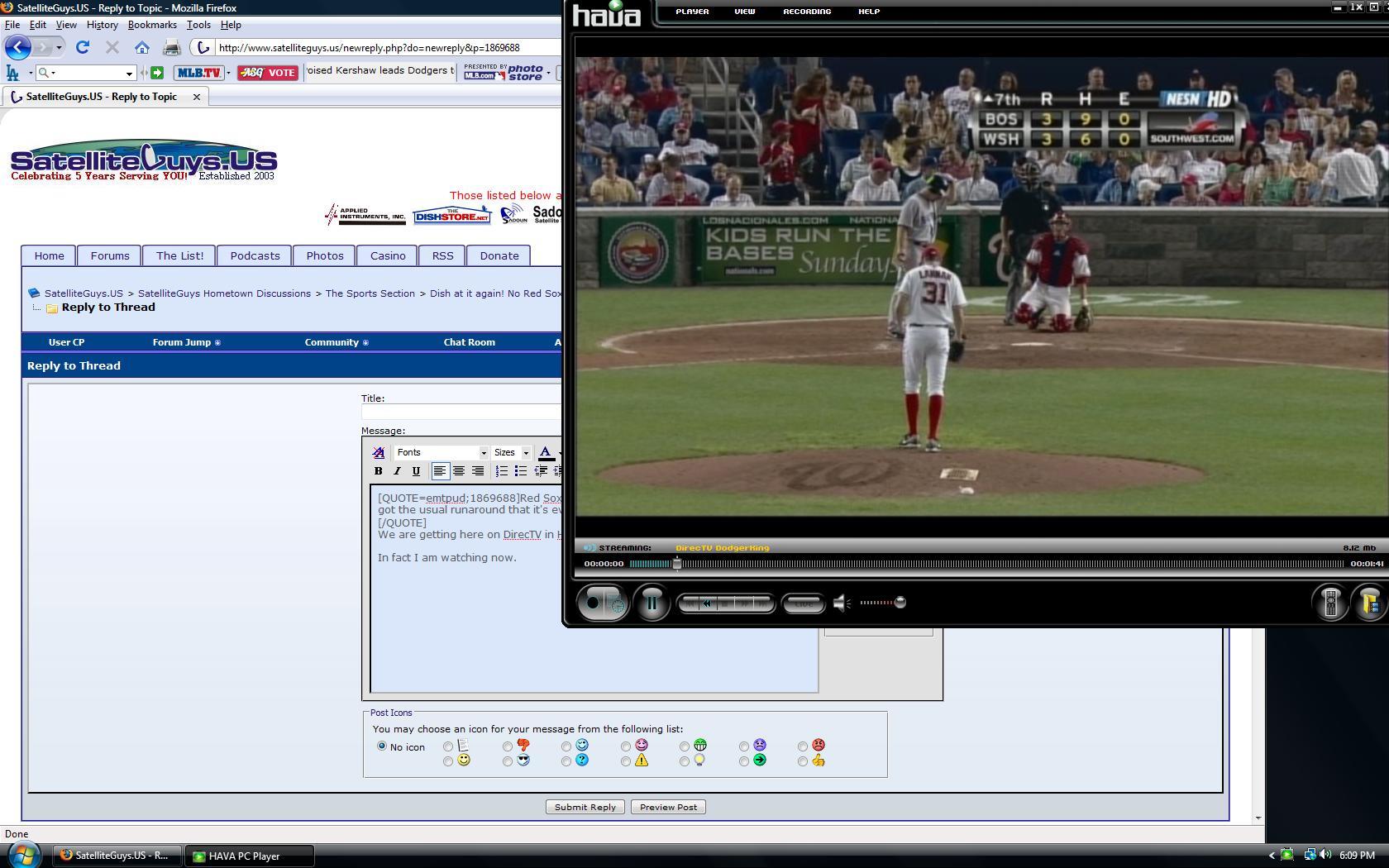Image resolution: width=1389 pixels, height=868 pixels.
Task: Toggle bold formatting in message editor
Action: click(379, 471)
